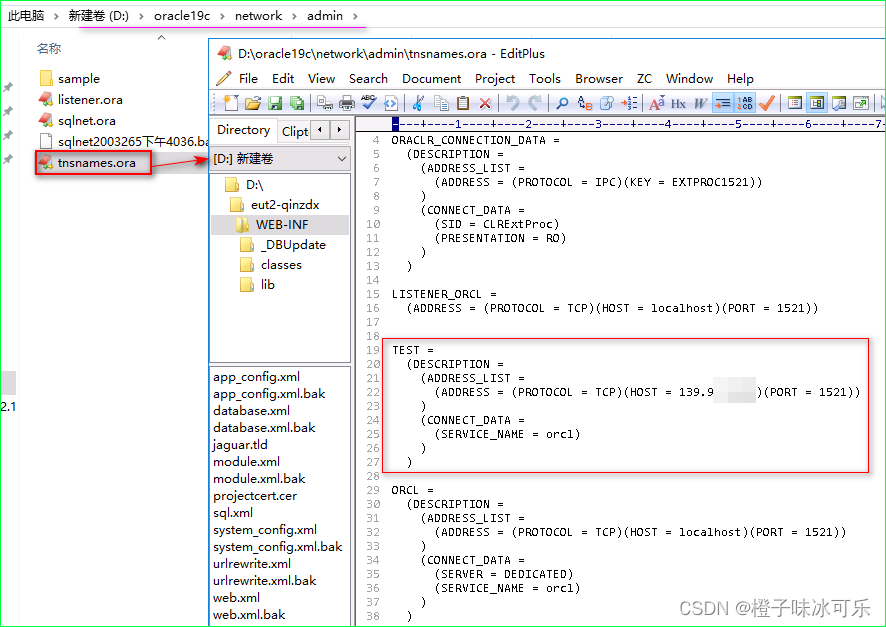Click the Find magnifier icon
This screenshot has width=886, height=627.
click(x=562, y=103)
